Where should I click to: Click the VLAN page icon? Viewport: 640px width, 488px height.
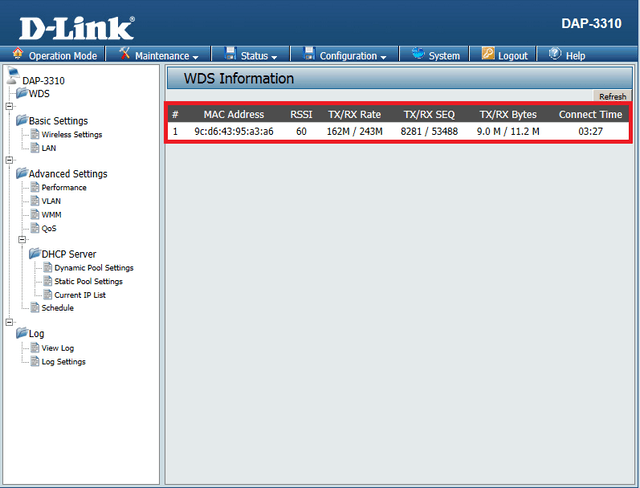[x=35, y=201]
